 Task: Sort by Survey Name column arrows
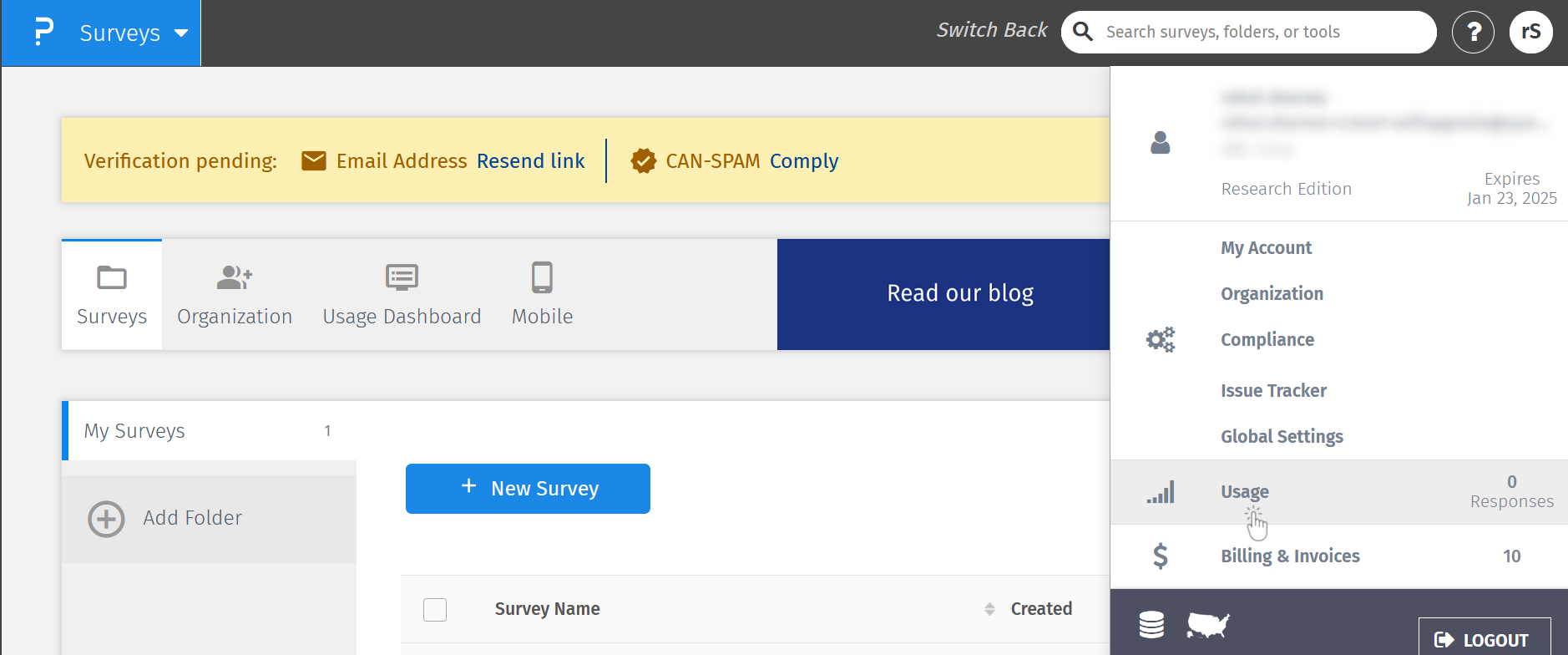pyautogui.click(x=989, y=609)
